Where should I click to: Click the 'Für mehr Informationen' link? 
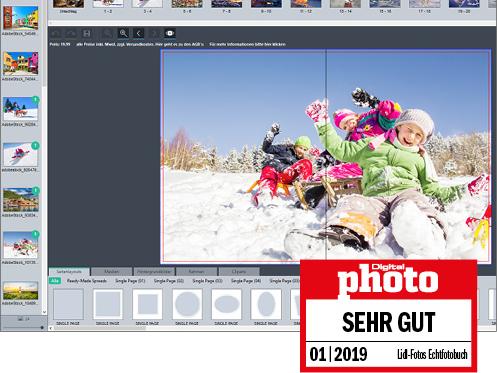pyautogui.click(x=247, y=44)
